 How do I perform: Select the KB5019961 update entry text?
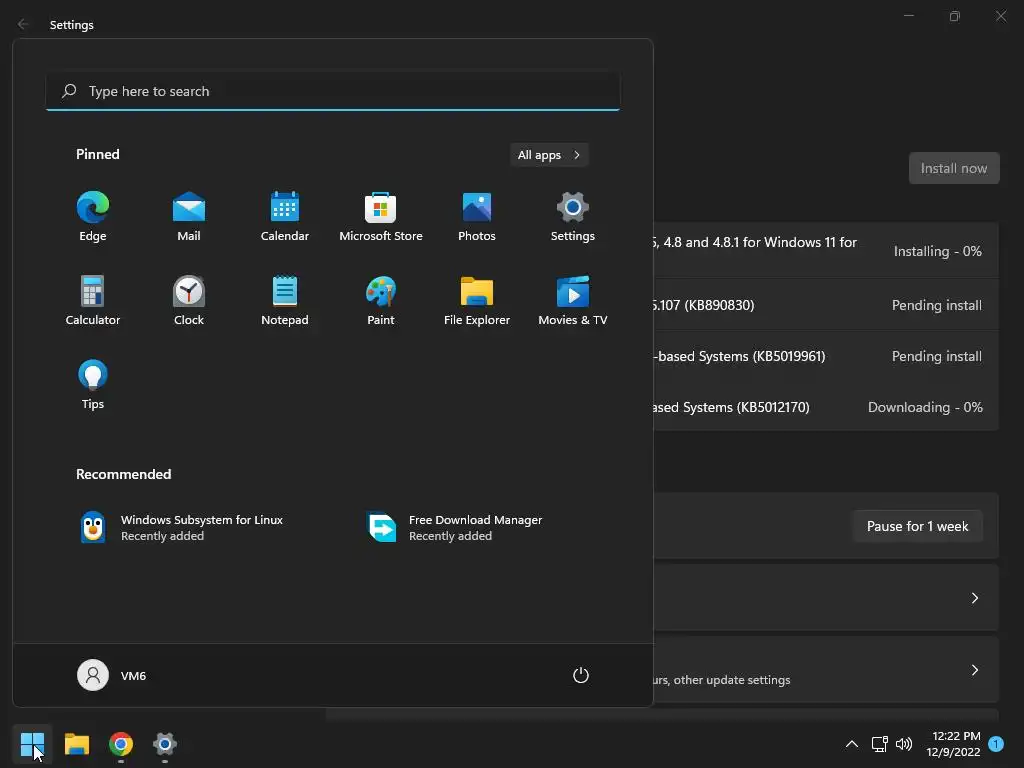739,356
